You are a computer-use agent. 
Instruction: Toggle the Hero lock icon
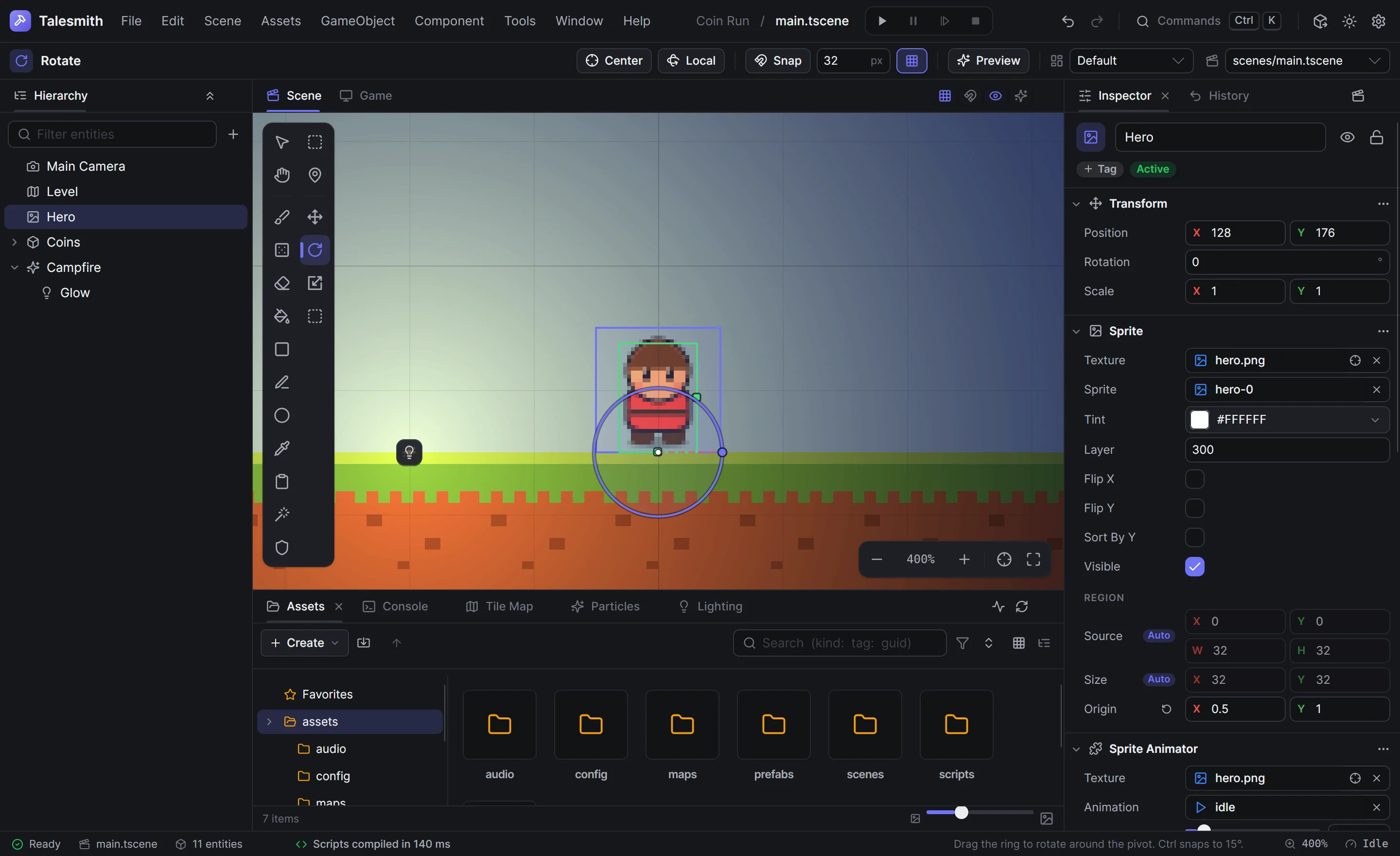pos(1376,137)
